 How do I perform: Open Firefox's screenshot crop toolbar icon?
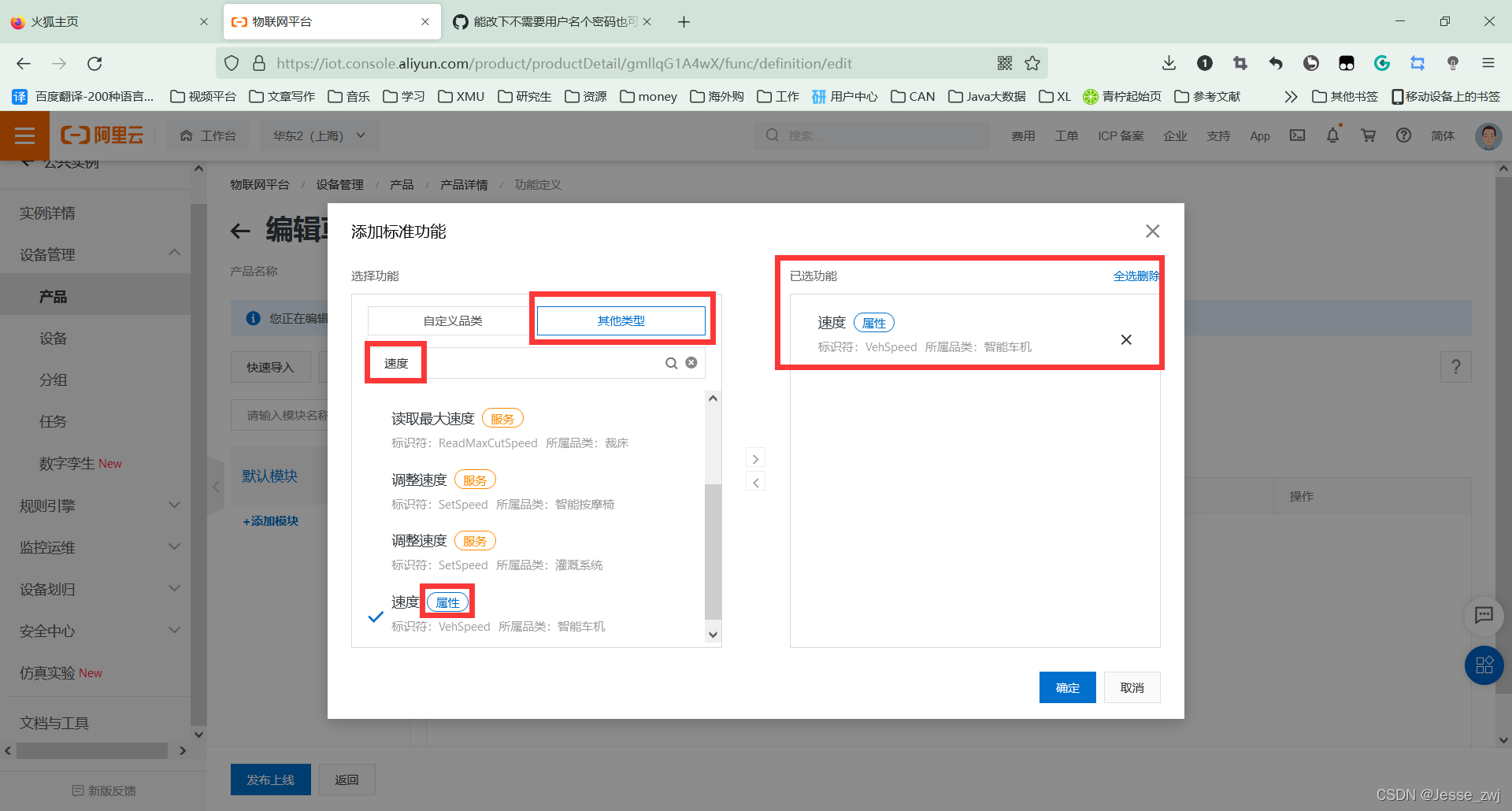pyautogui.click(x=1240, y=63)
